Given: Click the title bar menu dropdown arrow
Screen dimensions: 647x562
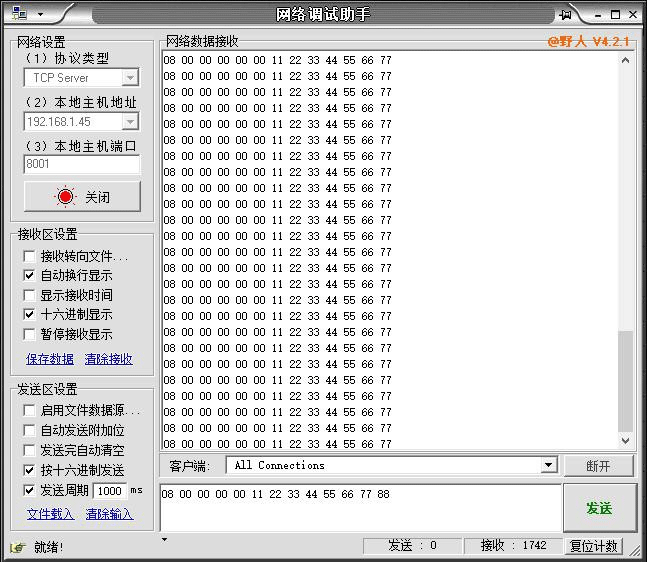Looking at the screenshot, I should [x=40, y=15].
